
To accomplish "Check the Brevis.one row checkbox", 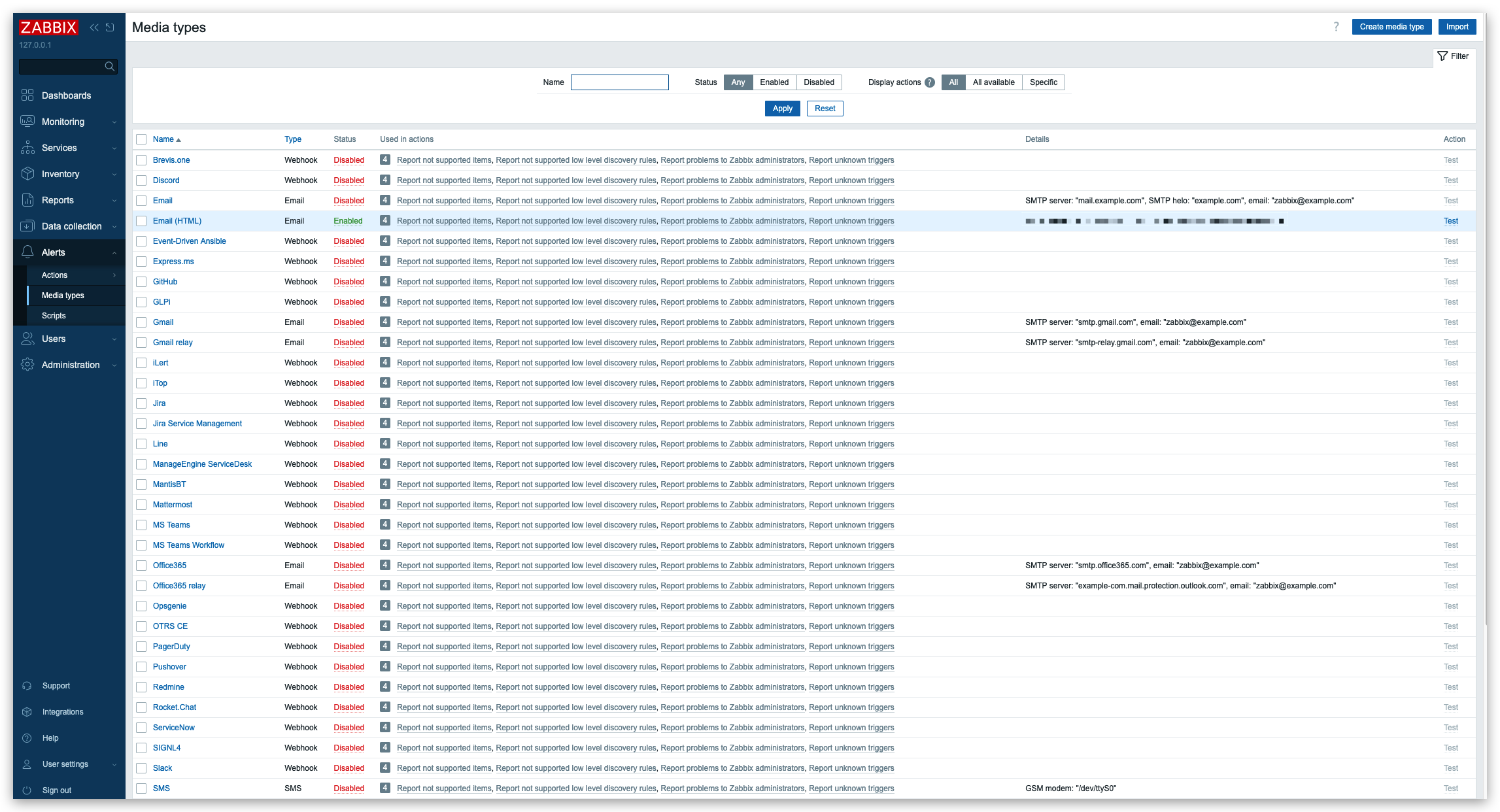I will [x=141, y=160].
